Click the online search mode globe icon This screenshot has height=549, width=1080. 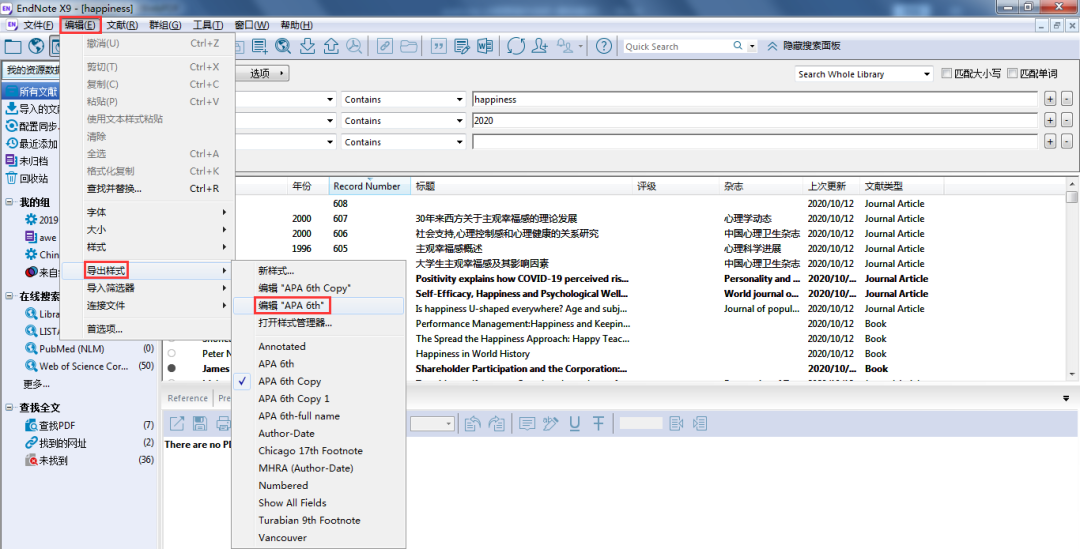(x=37, y=46)
